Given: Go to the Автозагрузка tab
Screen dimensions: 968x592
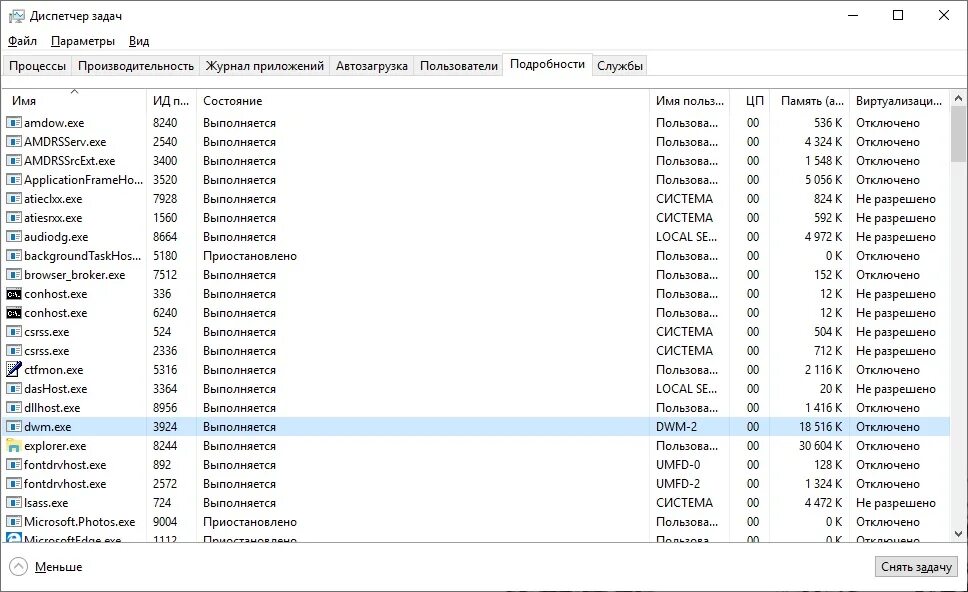Looking at the screenshot, I should tap(372, 65).
